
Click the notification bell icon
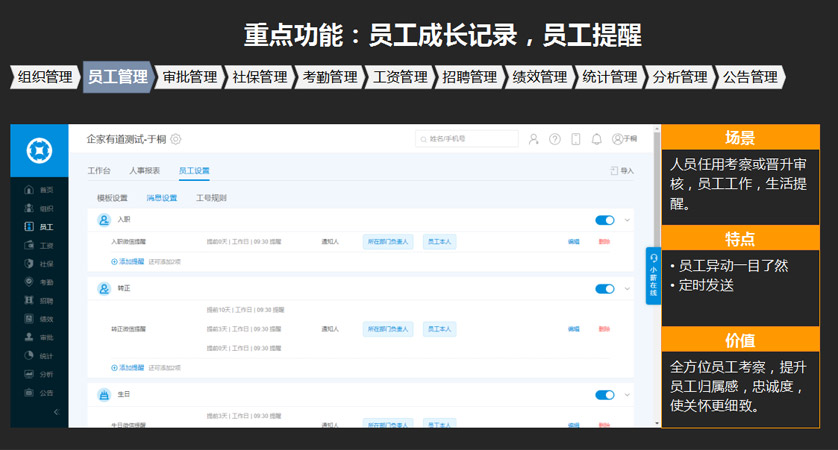[597, 139]
